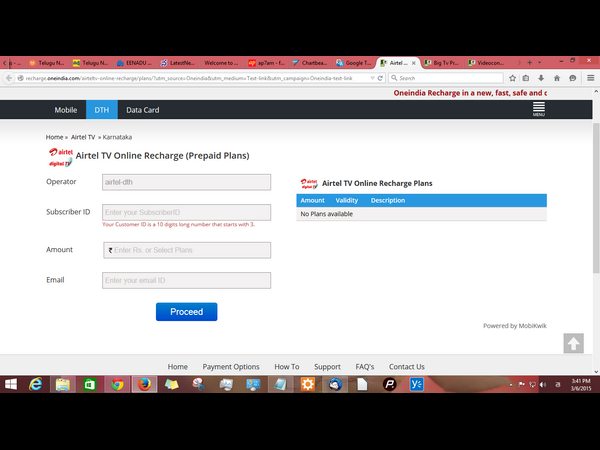The image size is (600, 450).
Task: Open the Payment Options footer link
Action: [231, 366]
